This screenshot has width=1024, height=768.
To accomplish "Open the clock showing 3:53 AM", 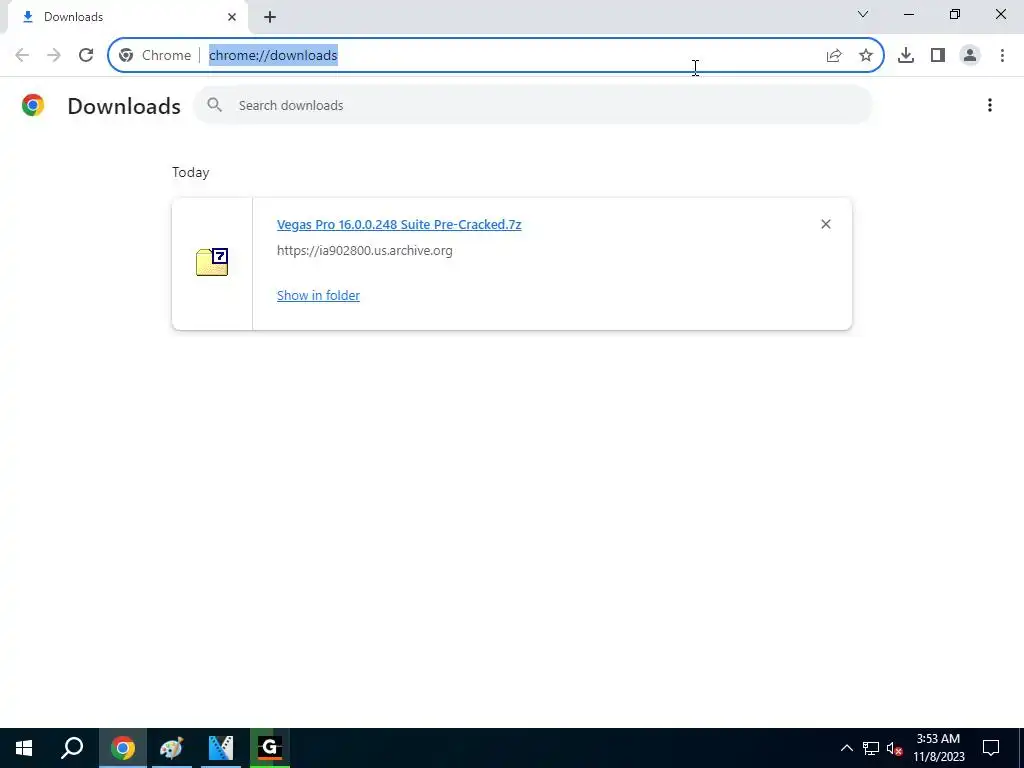I will [x=938, y=748].
